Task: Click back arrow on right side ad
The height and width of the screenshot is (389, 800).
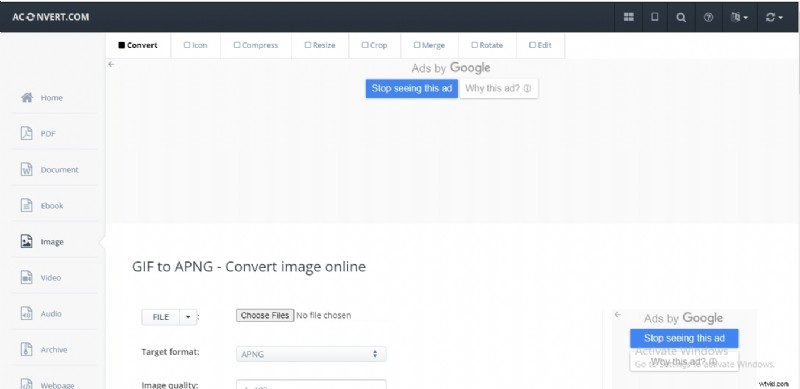Action: point(618,314)
